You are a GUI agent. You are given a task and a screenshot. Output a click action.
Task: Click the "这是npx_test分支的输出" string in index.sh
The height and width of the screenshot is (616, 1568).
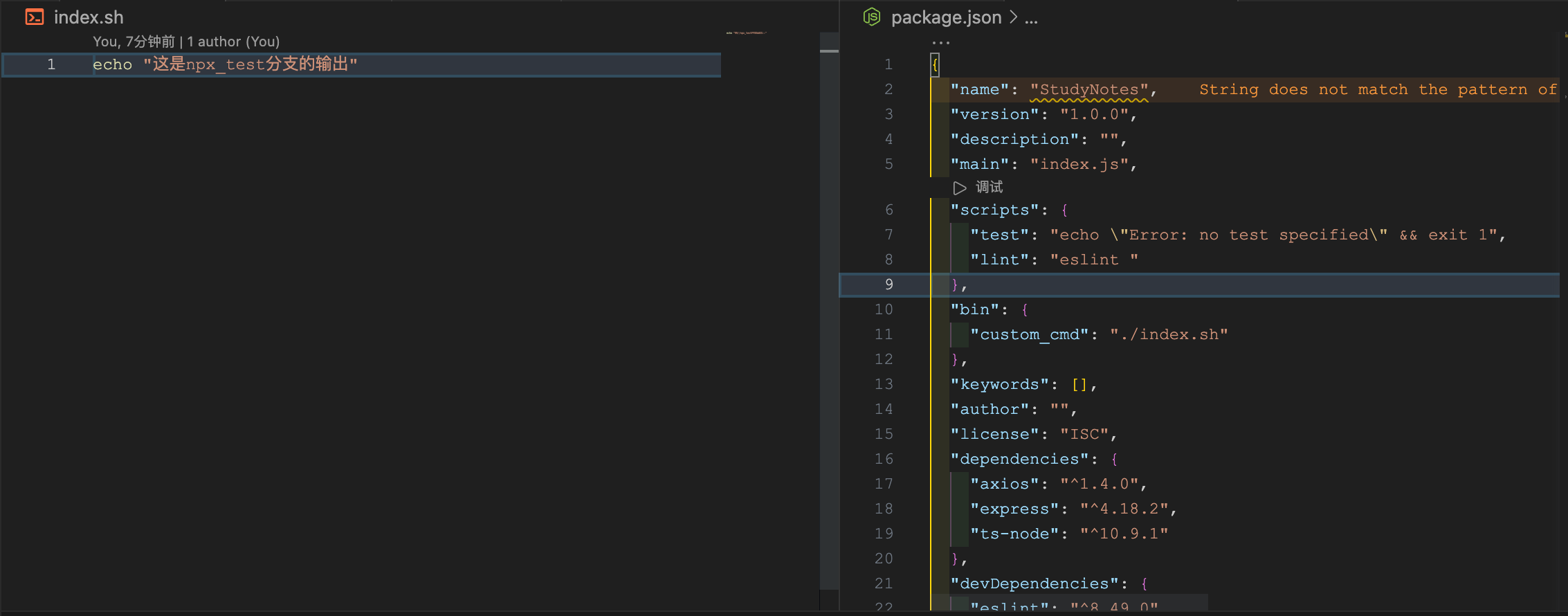pyautogui.click(x=250, y=64)
